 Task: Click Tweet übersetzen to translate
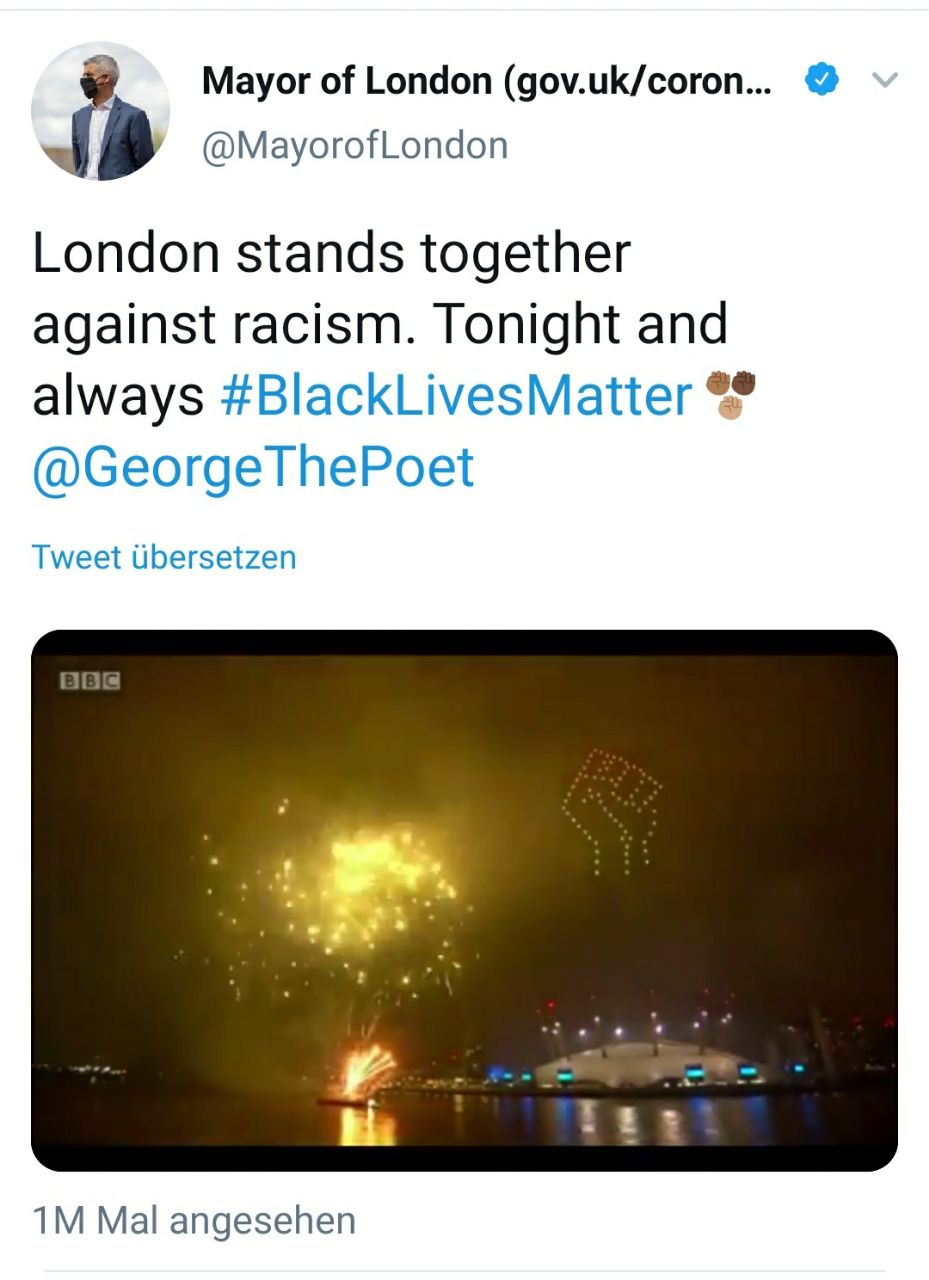[x=164, y=557]
